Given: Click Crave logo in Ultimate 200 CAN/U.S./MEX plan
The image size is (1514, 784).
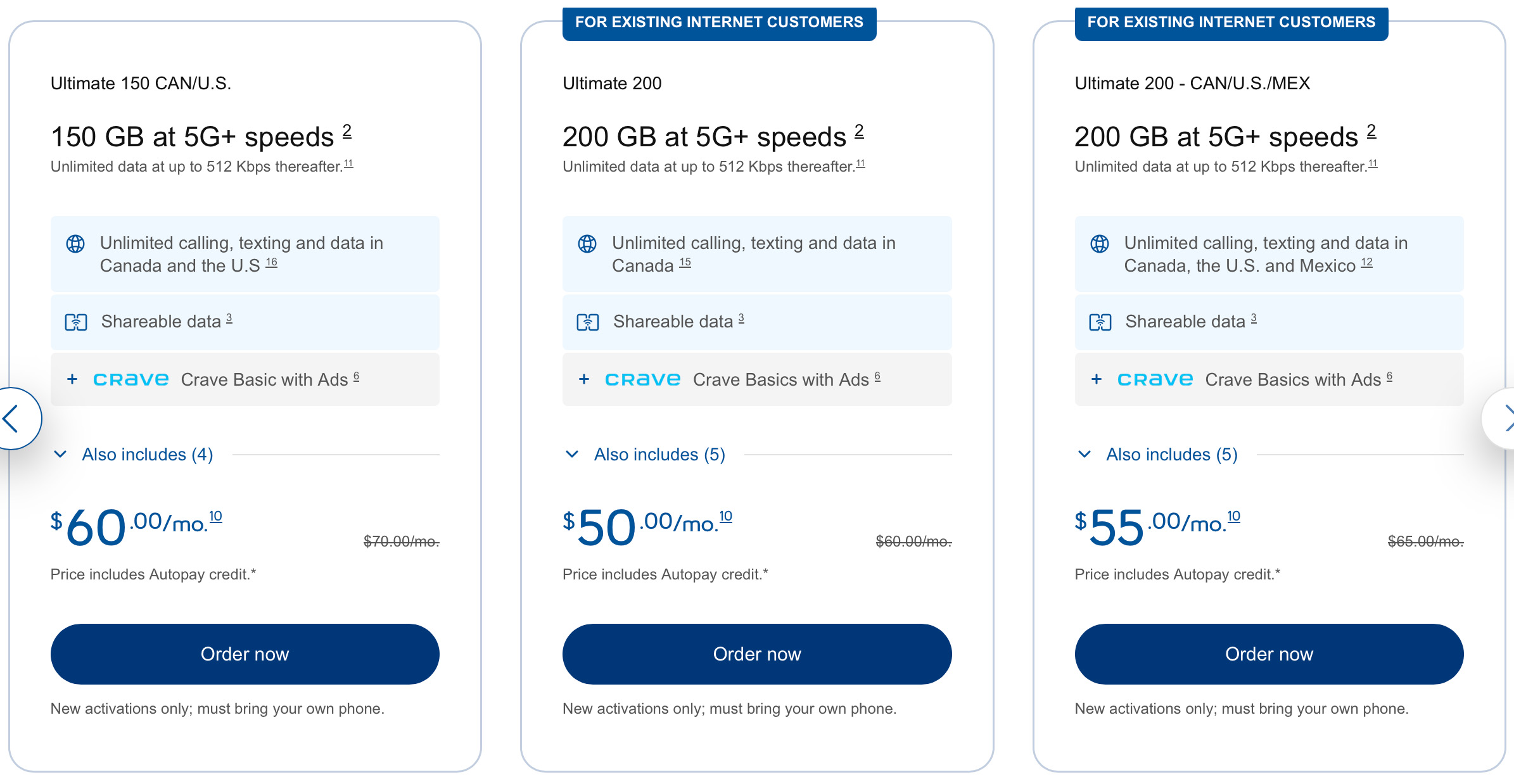Looking at the screenshot, I should [x=1155, y=379].
